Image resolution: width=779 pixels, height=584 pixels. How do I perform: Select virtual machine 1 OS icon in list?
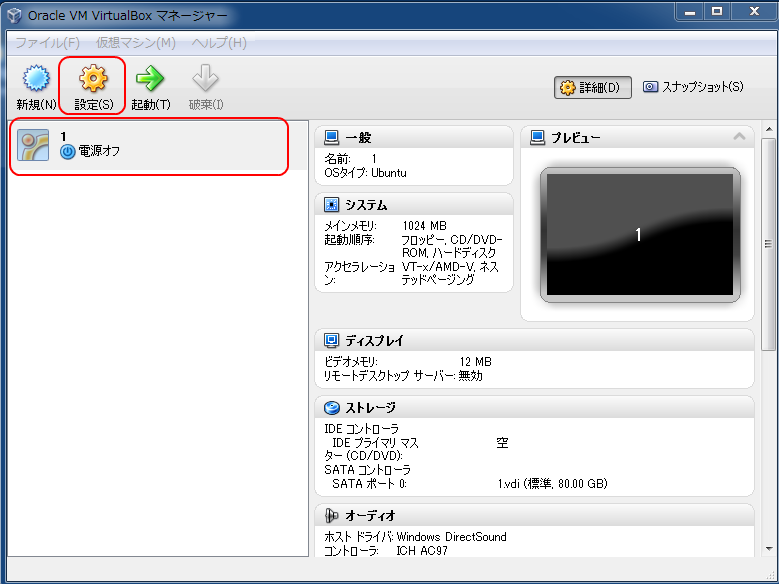33,145
